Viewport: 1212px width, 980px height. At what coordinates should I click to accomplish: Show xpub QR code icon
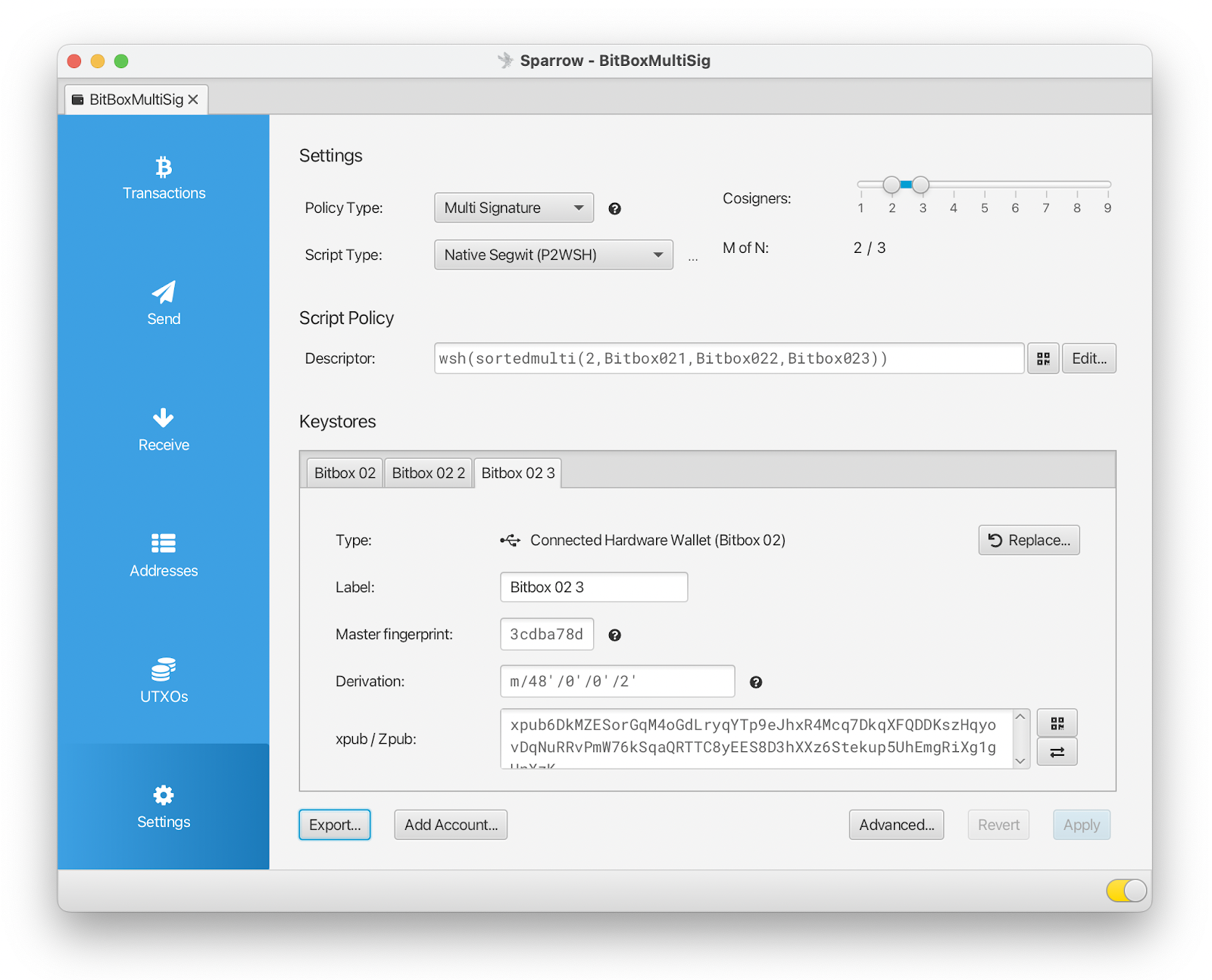pyautogui.click(x=1057, y=723)
